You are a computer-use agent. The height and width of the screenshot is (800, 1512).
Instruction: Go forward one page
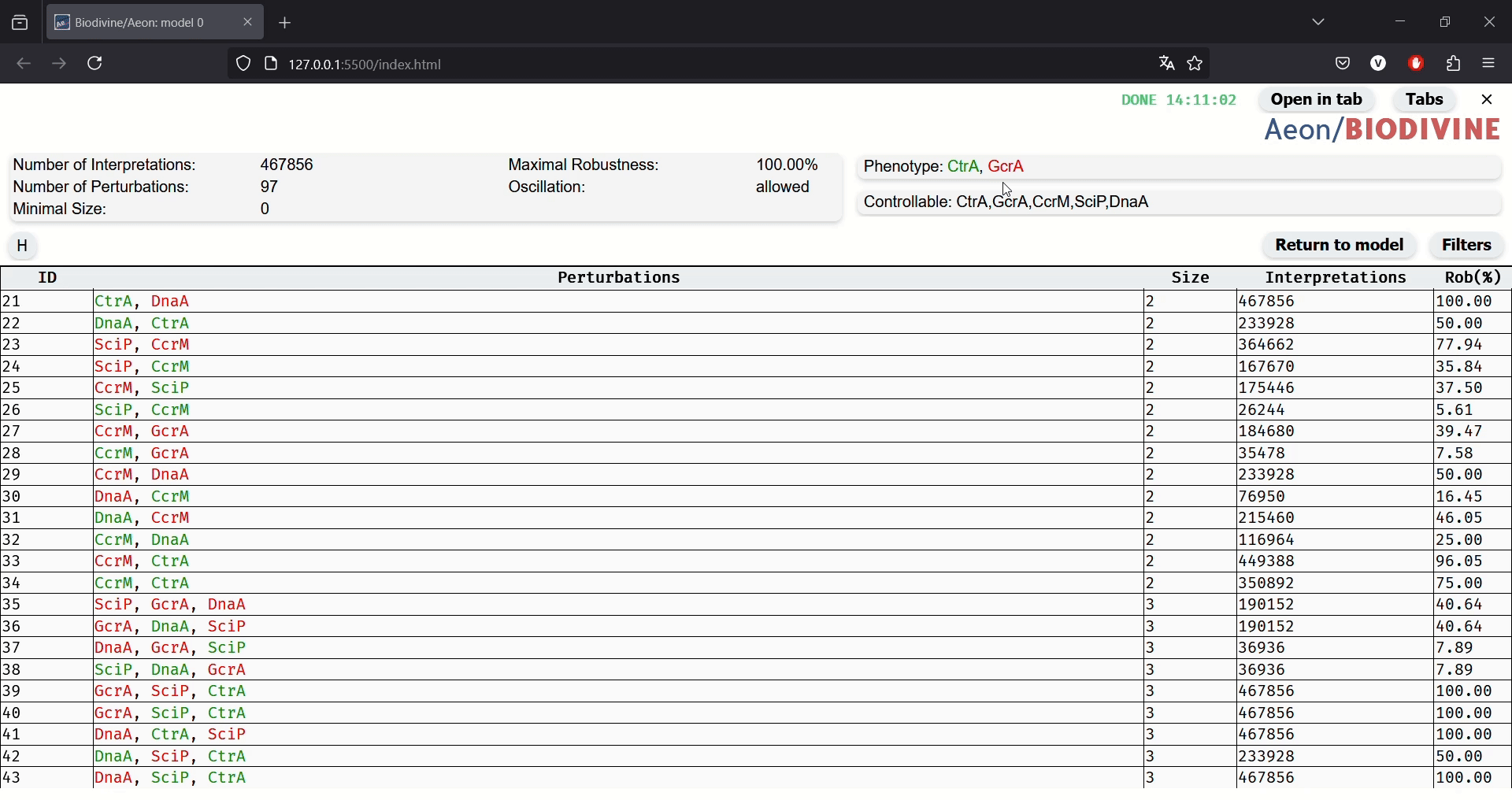point(60,64)
